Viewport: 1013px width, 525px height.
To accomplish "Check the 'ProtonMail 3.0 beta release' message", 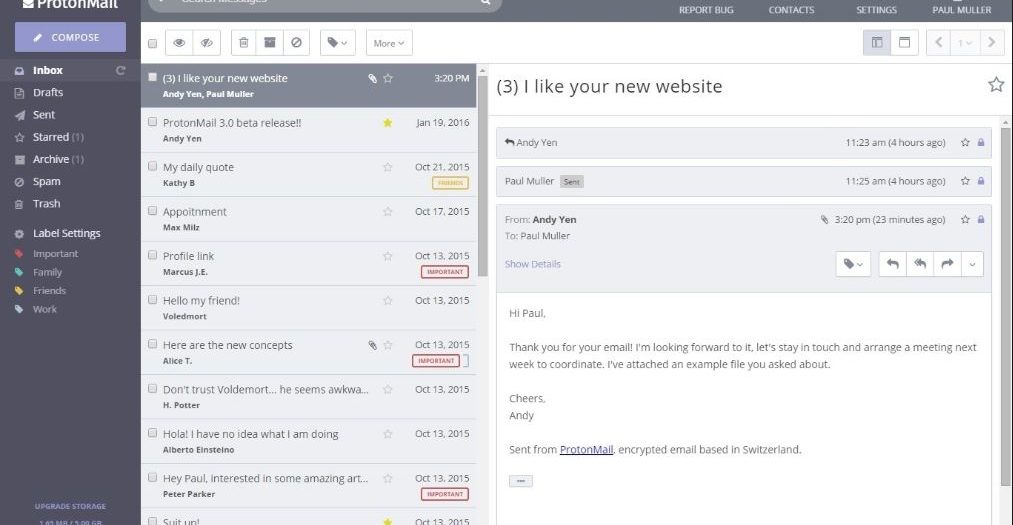I will [152, 121].
